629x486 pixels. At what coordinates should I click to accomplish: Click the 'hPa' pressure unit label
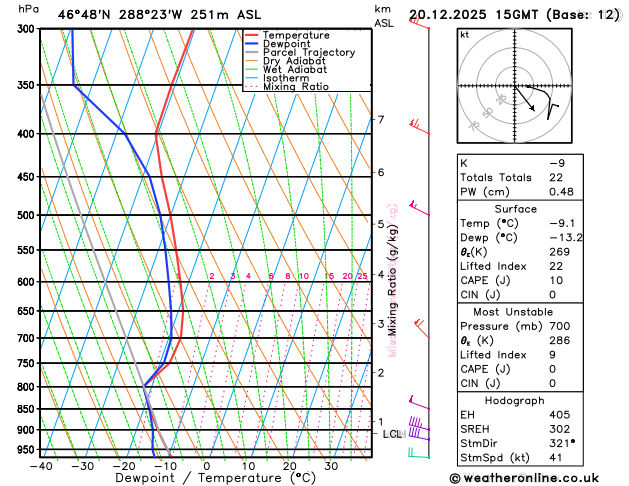coord(28,9)
